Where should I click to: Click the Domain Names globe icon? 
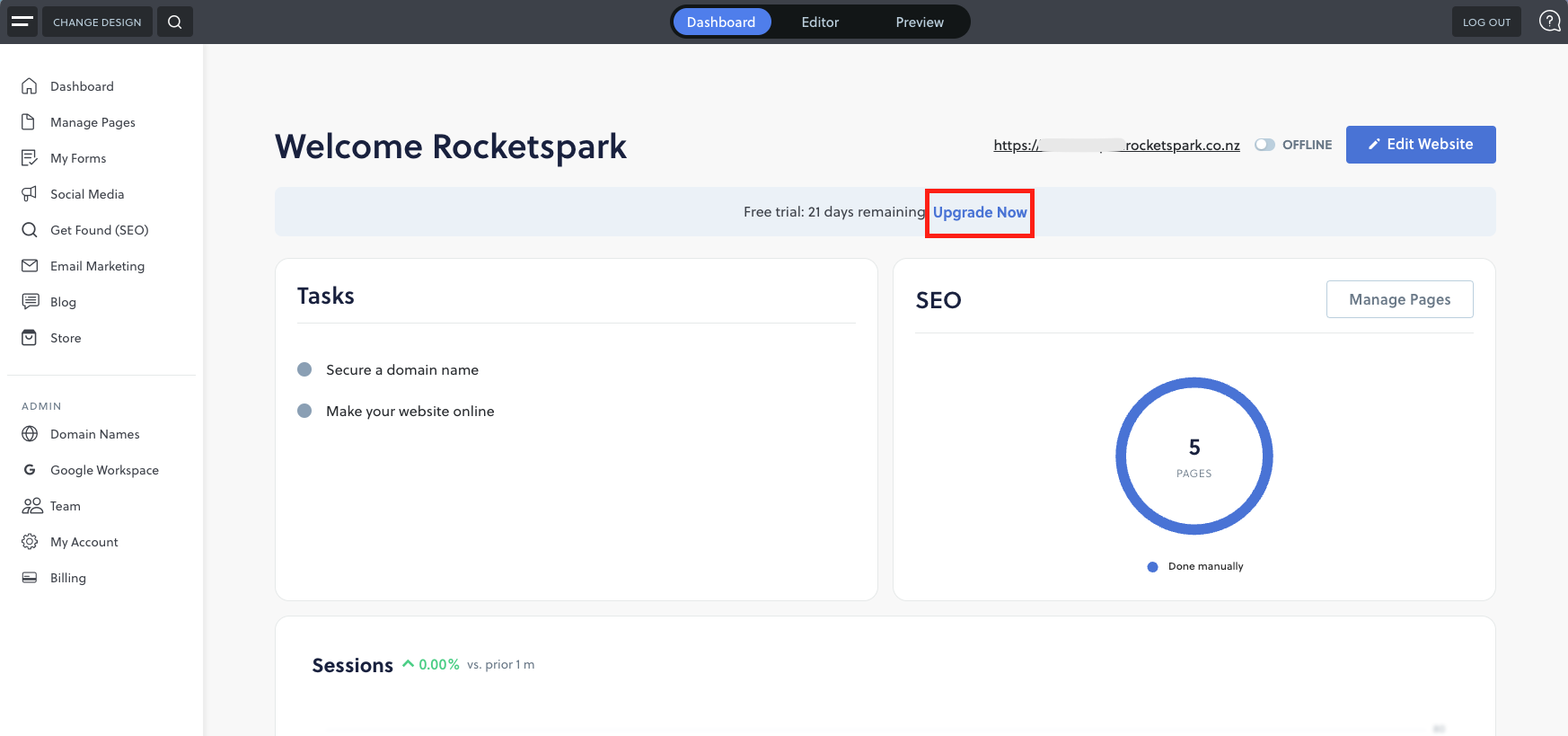click(x=30, y=434)
